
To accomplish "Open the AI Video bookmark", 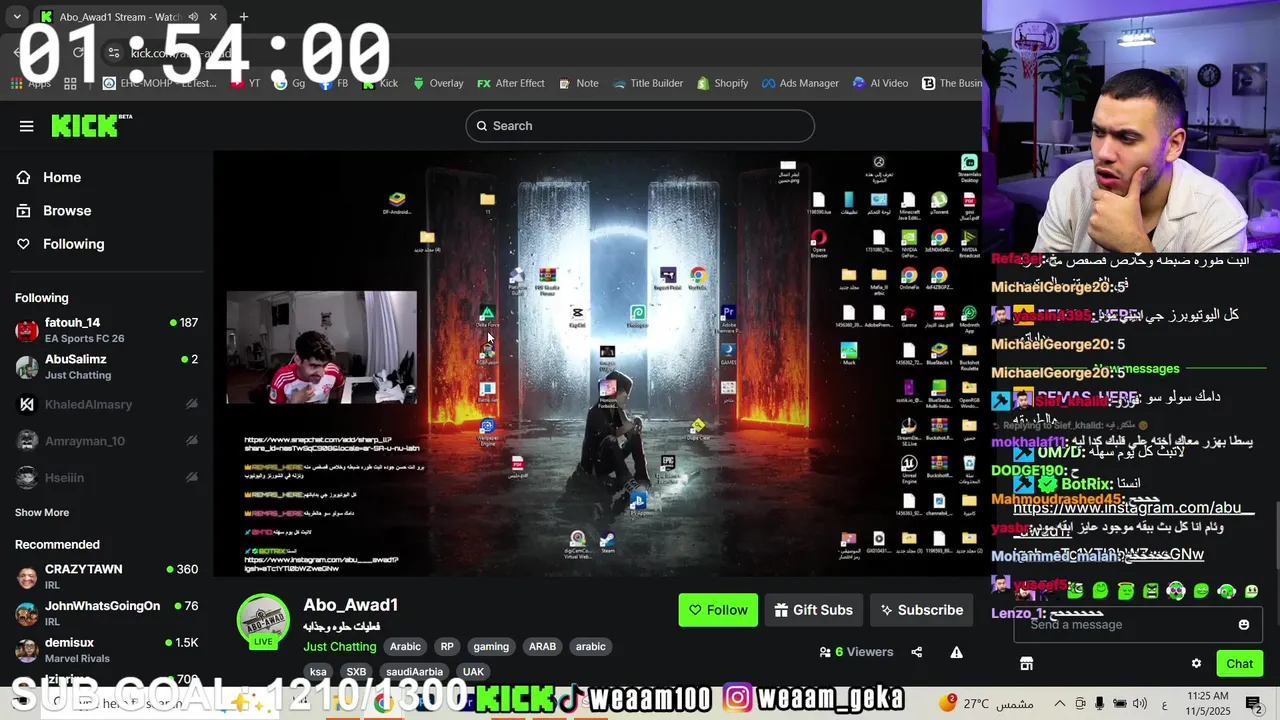I will coord(880,83).
